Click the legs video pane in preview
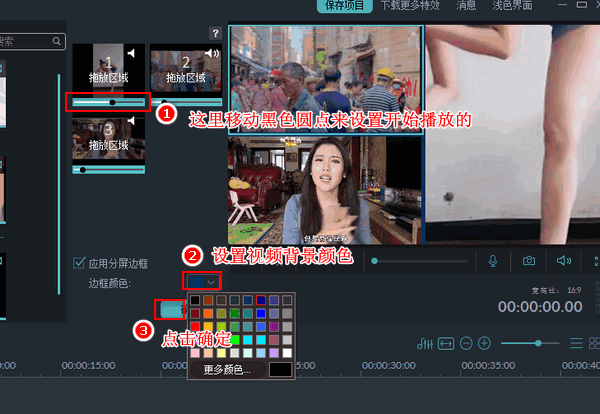The image size is (600, 414). tap(513, 135)
